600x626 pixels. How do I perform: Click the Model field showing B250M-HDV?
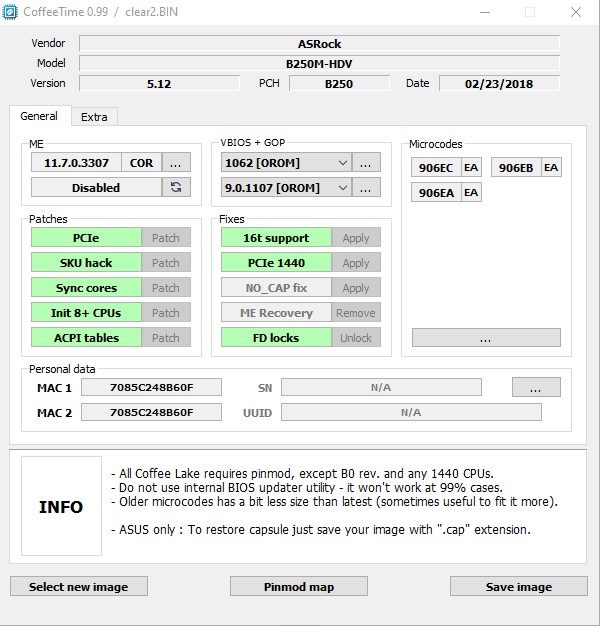319,63
